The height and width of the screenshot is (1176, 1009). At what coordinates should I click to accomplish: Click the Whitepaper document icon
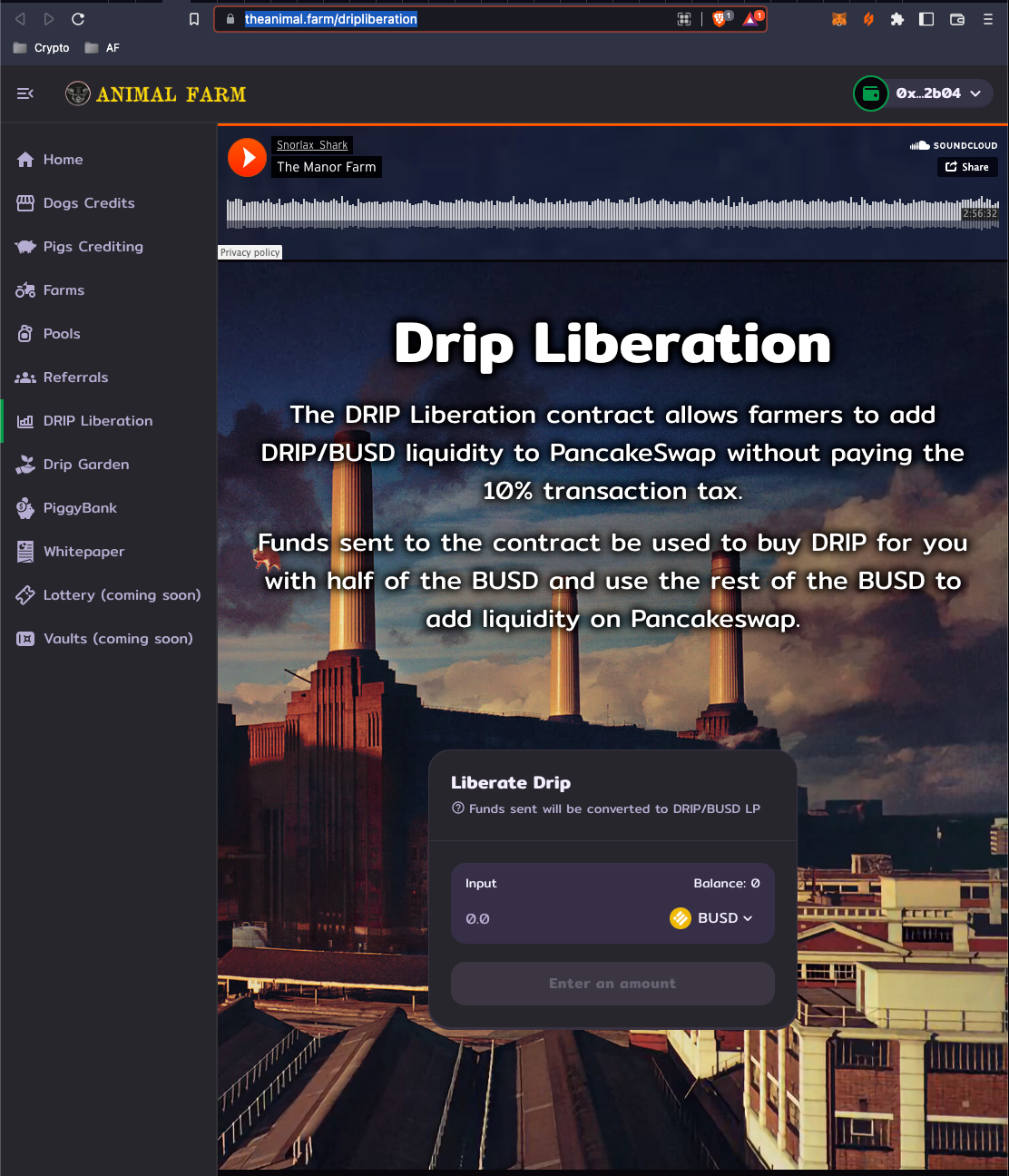tap(25, 552)
